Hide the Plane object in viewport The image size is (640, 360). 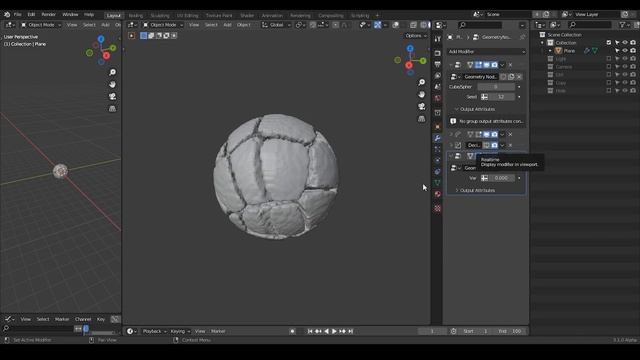click(625, 51)
